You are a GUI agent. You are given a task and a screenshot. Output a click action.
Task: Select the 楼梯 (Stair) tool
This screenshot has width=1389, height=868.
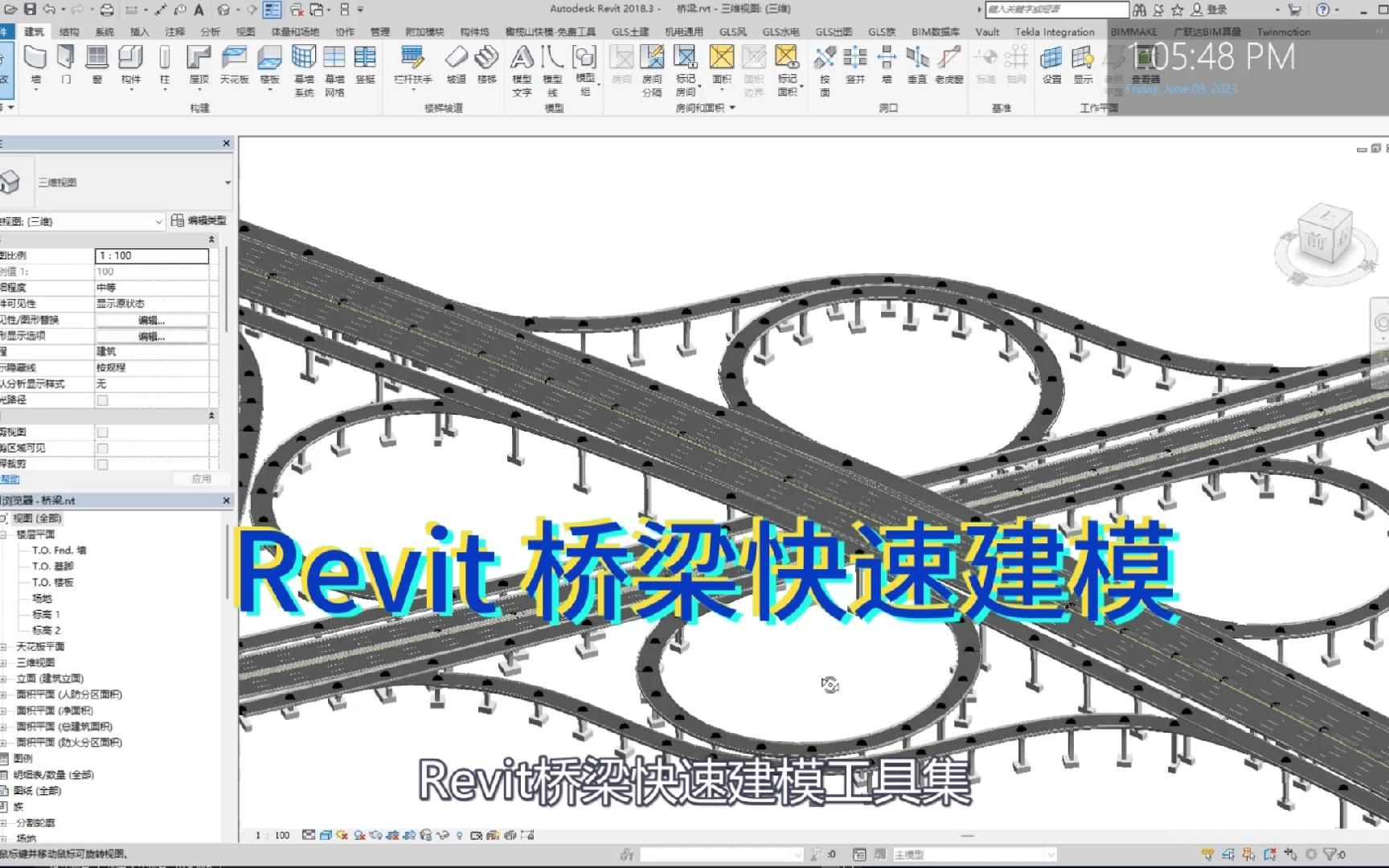pos(486,64)
